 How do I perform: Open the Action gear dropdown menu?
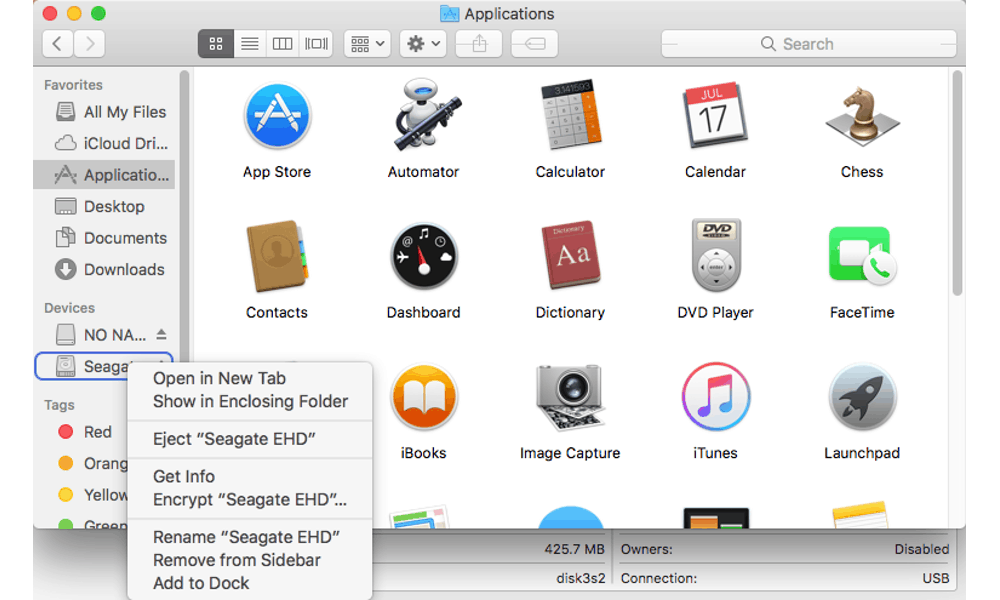pos(423,44)
